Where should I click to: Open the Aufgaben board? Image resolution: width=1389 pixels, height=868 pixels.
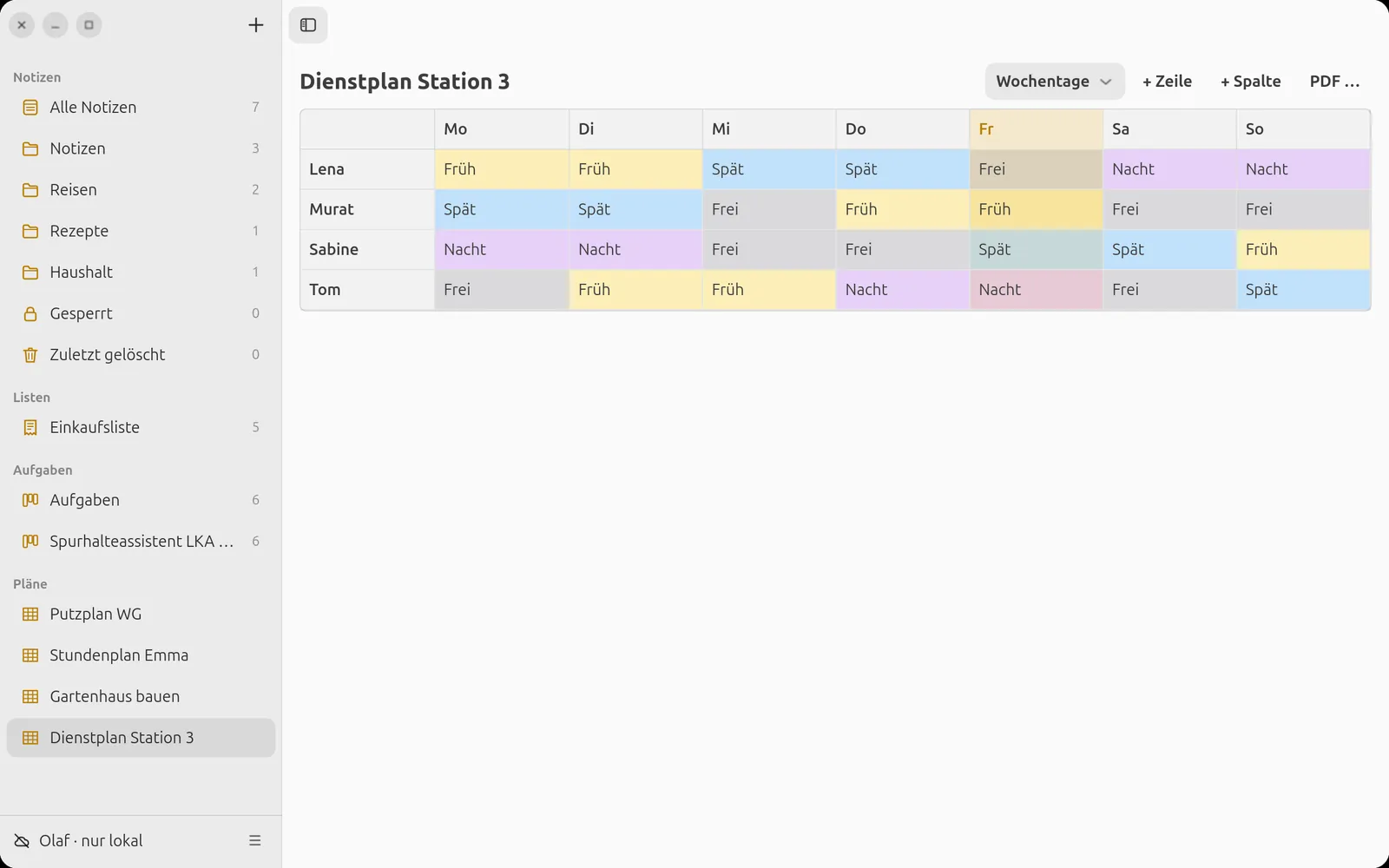[x=141, y=500]
